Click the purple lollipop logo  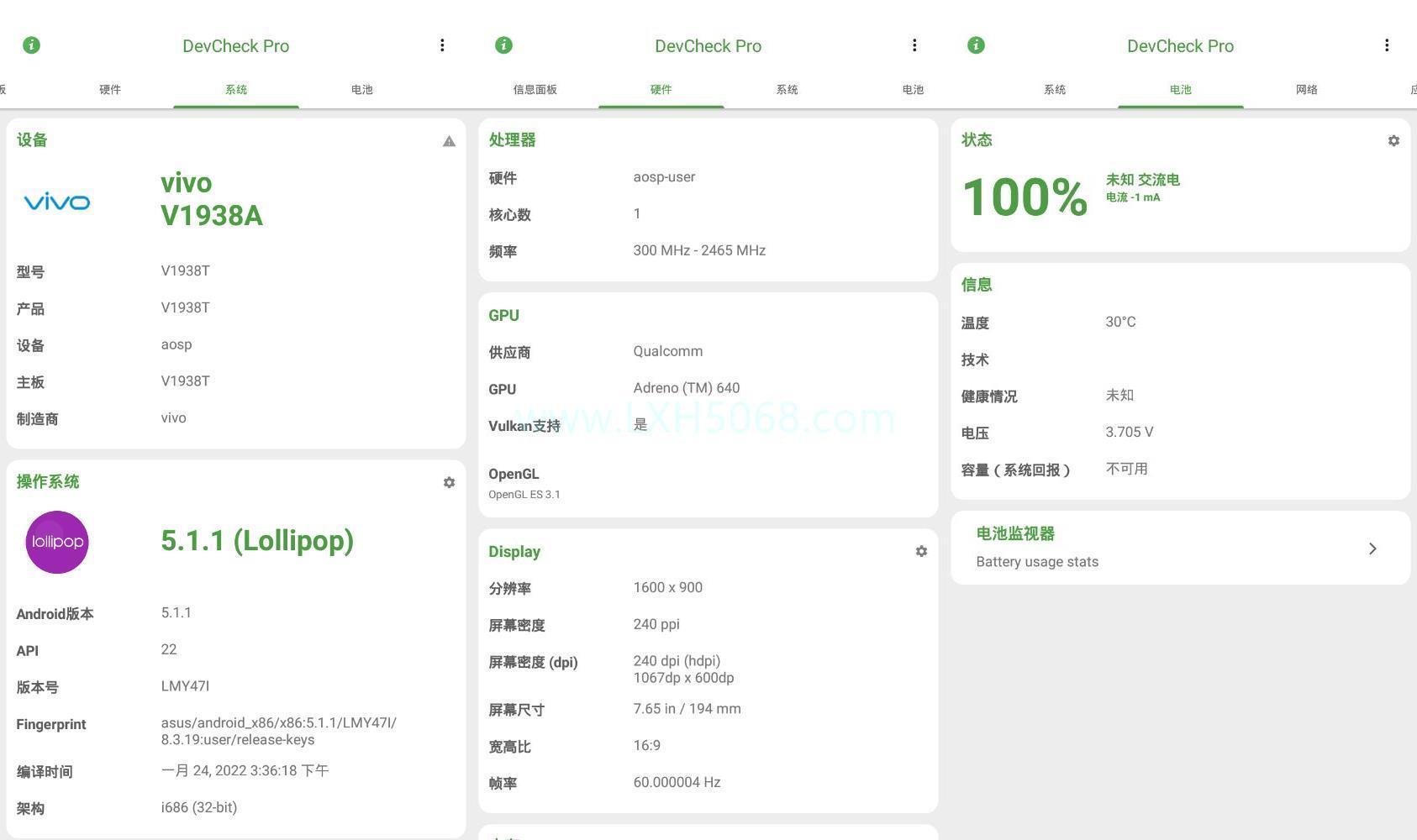click(57, 542)
